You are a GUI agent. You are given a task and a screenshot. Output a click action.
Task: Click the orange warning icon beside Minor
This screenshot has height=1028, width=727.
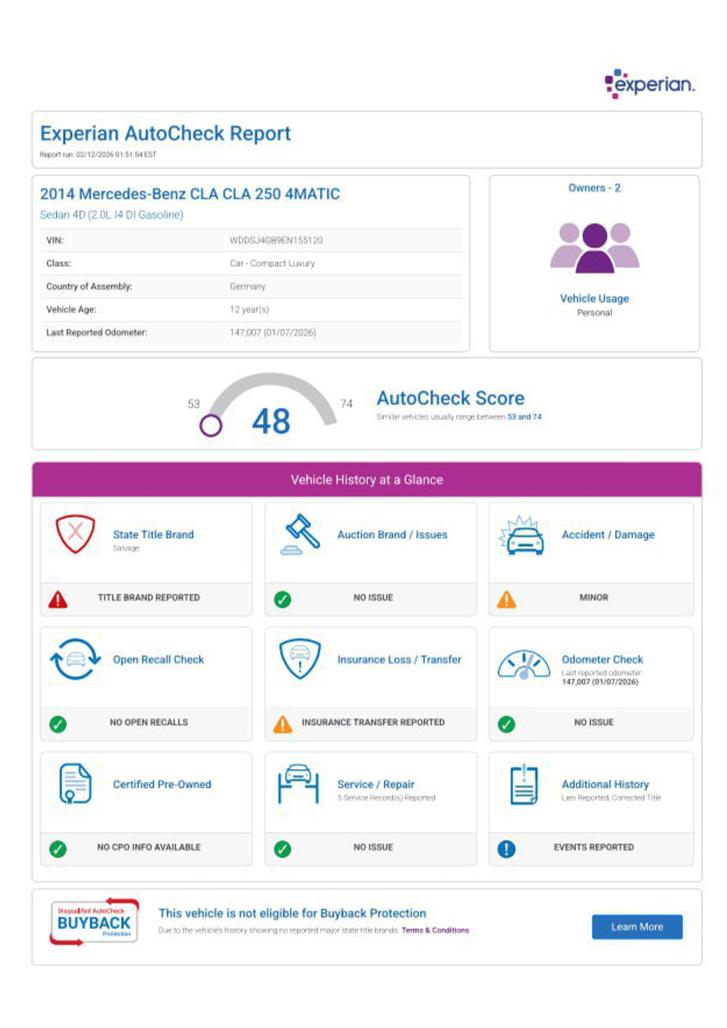(507, 598)
